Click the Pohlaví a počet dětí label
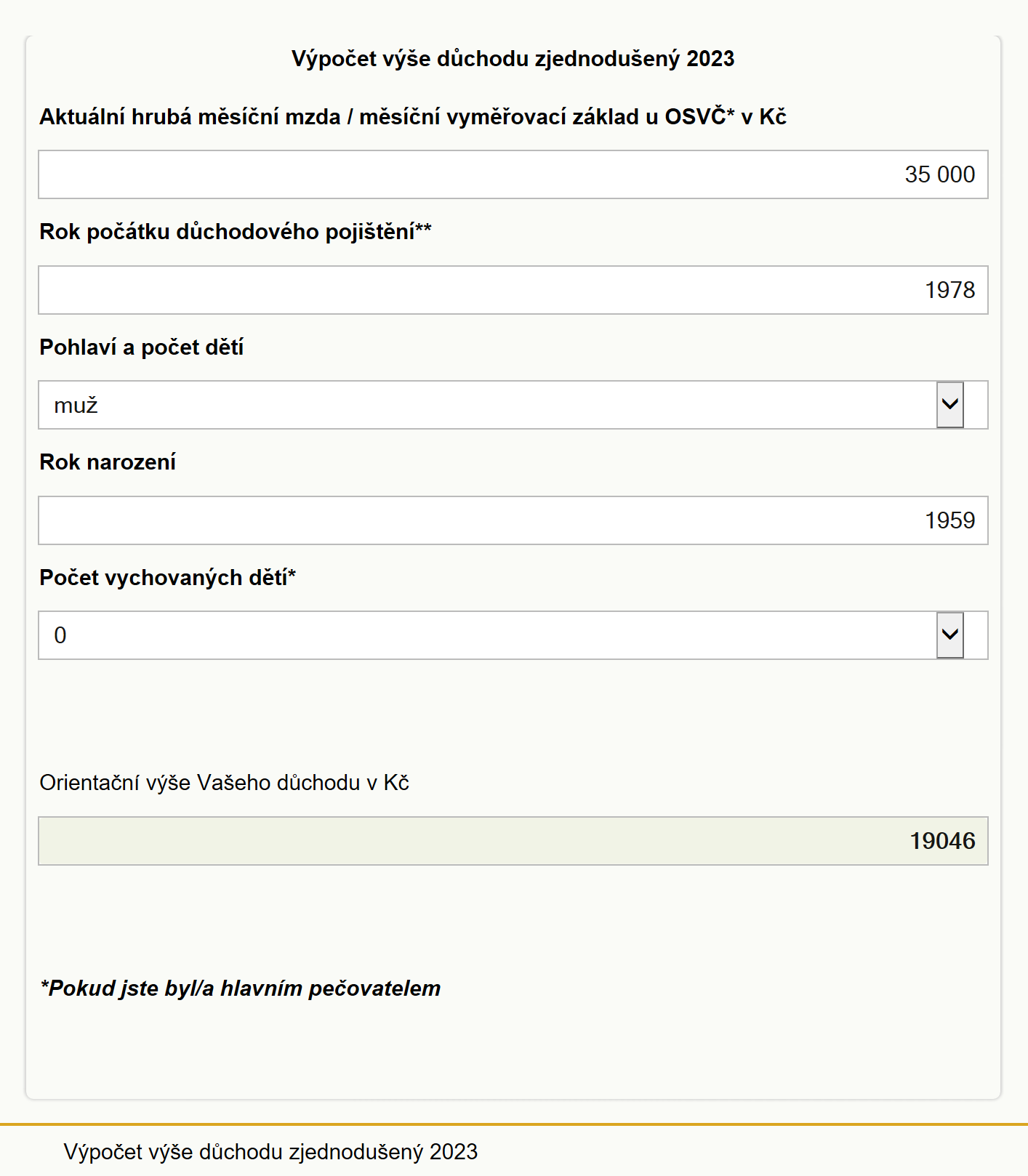Viewport: 1028px width, 1176px height. 142,347
